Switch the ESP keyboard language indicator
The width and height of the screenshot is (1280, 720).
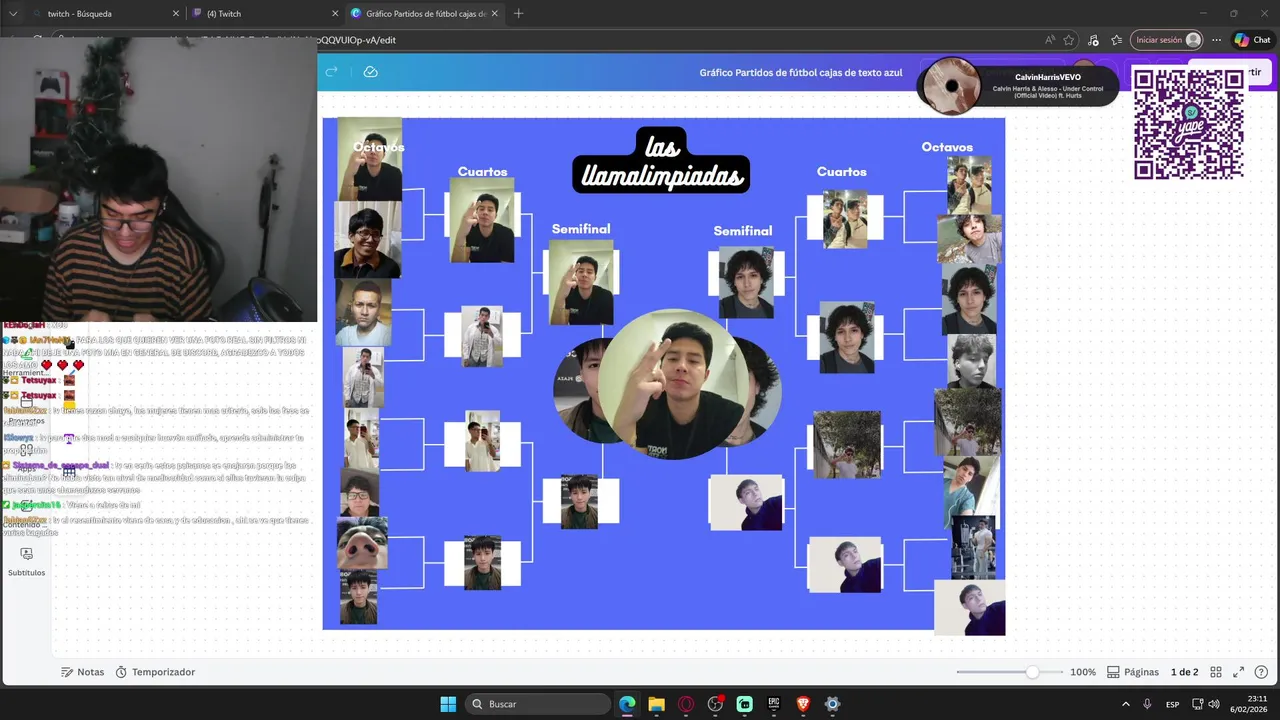click(1172, 704)
